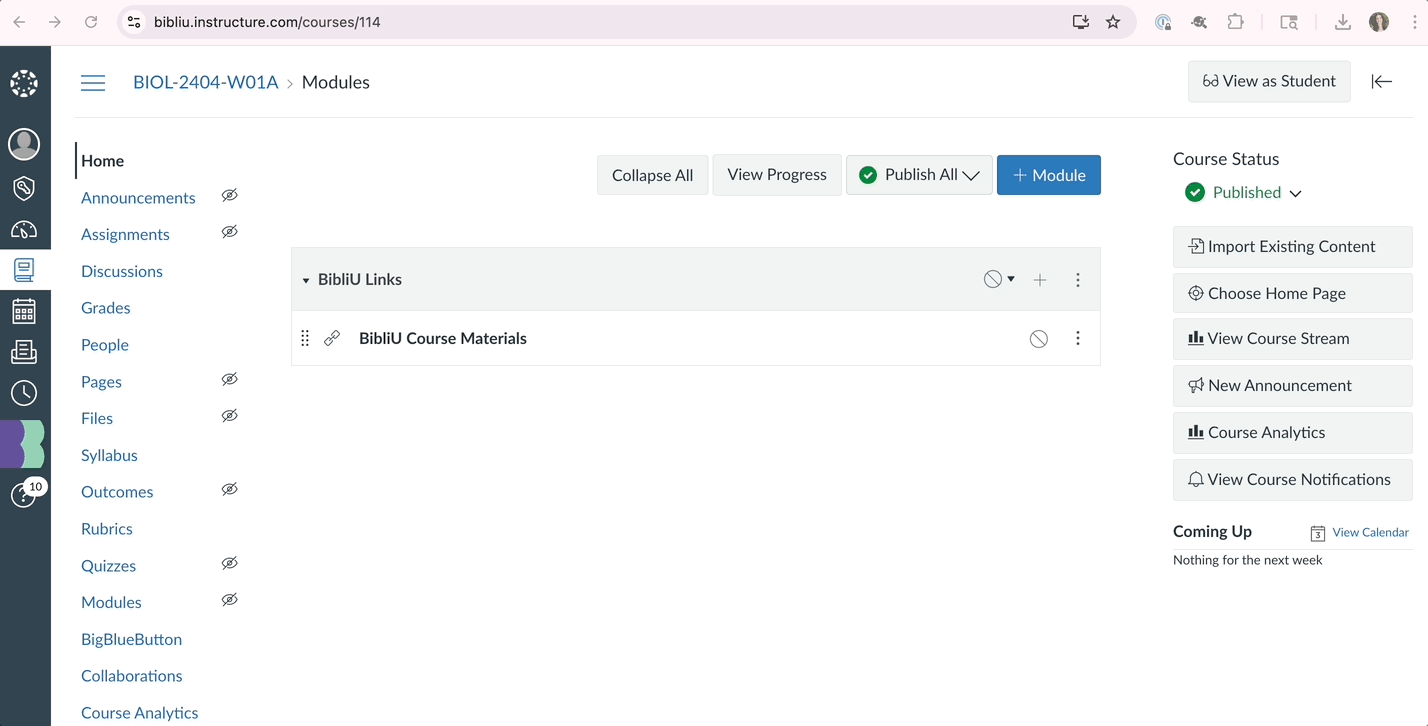Add a new module with + Module

tap(1049, 175)
